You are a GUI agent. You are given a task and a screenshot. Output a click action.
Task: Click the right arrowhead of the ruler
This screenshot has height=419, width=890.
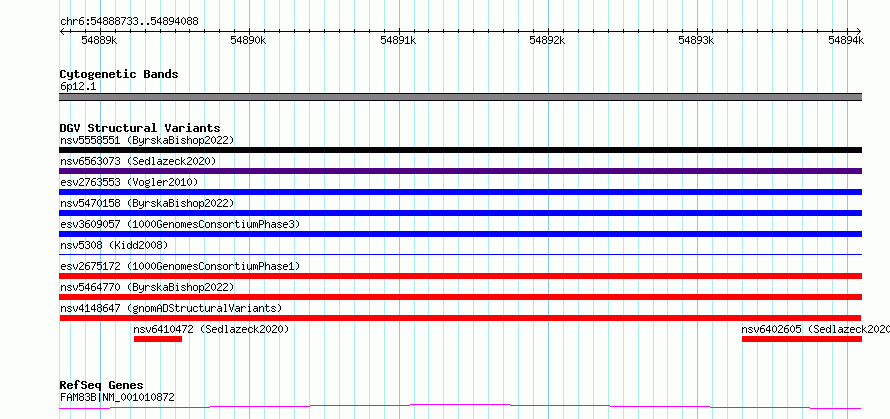[859, 31]
